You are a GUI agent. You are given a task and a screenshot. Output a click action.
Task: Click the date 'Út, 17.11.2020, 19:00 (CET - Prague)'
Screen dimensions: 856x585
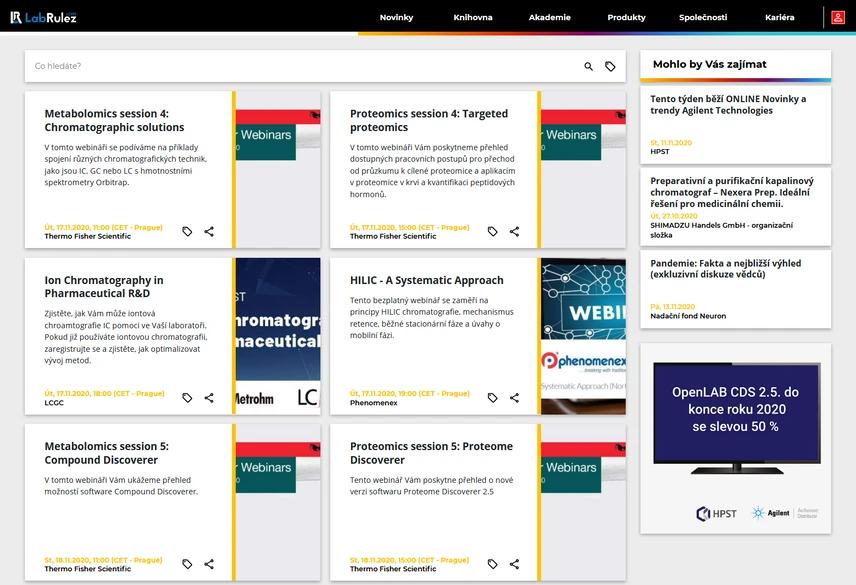pos(409,393)
